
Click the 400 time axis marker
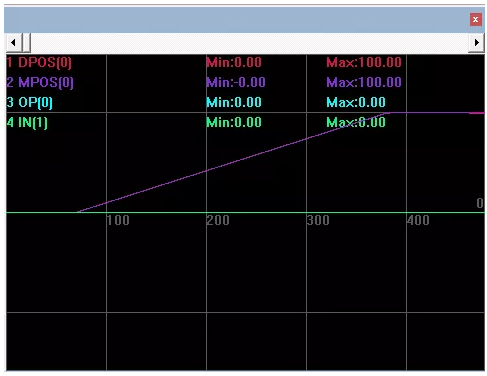418,220
